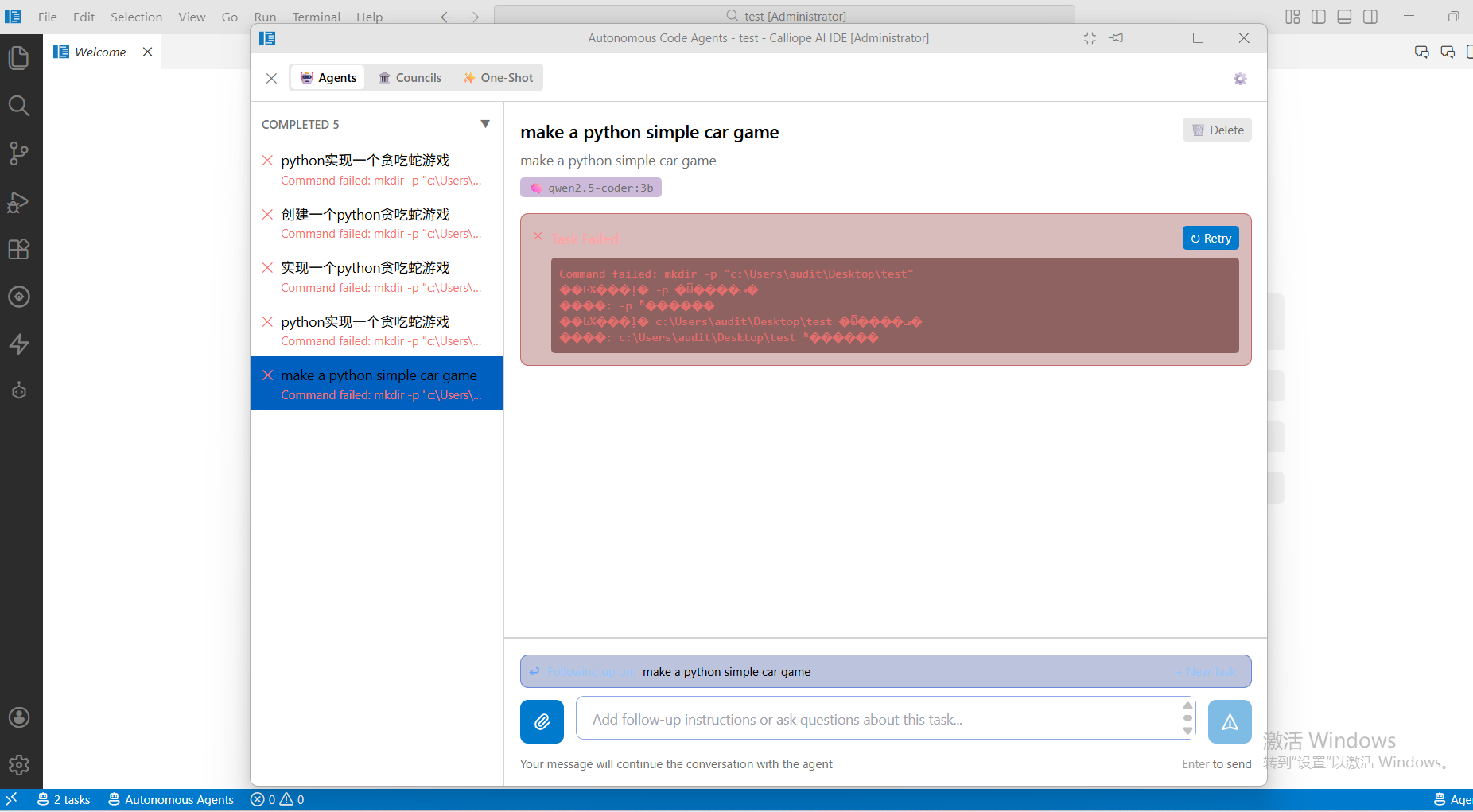Toggle secondary side bar in main window
Image resolution: width=1473 pixels, height=812 pixels.
pos(1370,17)
